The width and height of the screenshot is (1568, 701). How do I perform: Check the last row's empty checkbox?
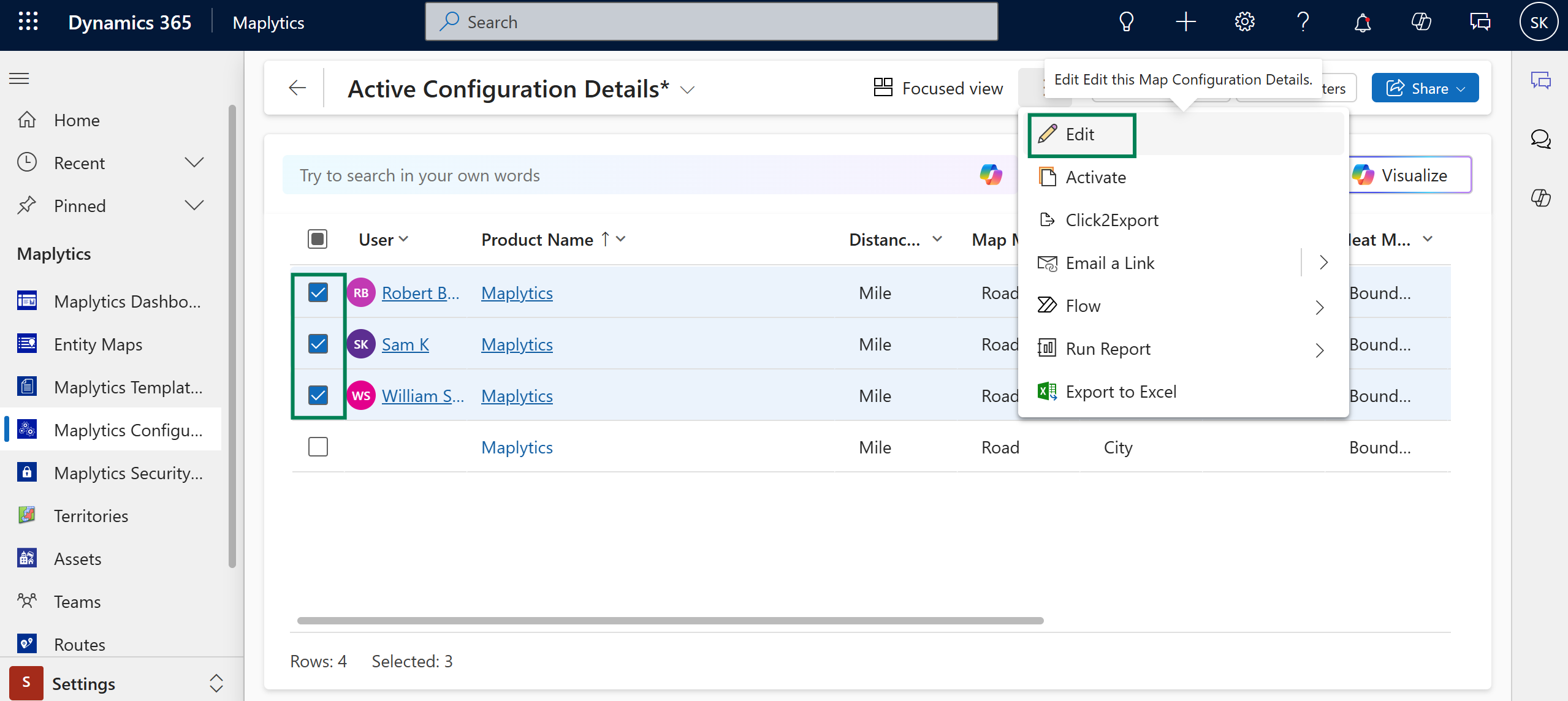click(318, 447)
